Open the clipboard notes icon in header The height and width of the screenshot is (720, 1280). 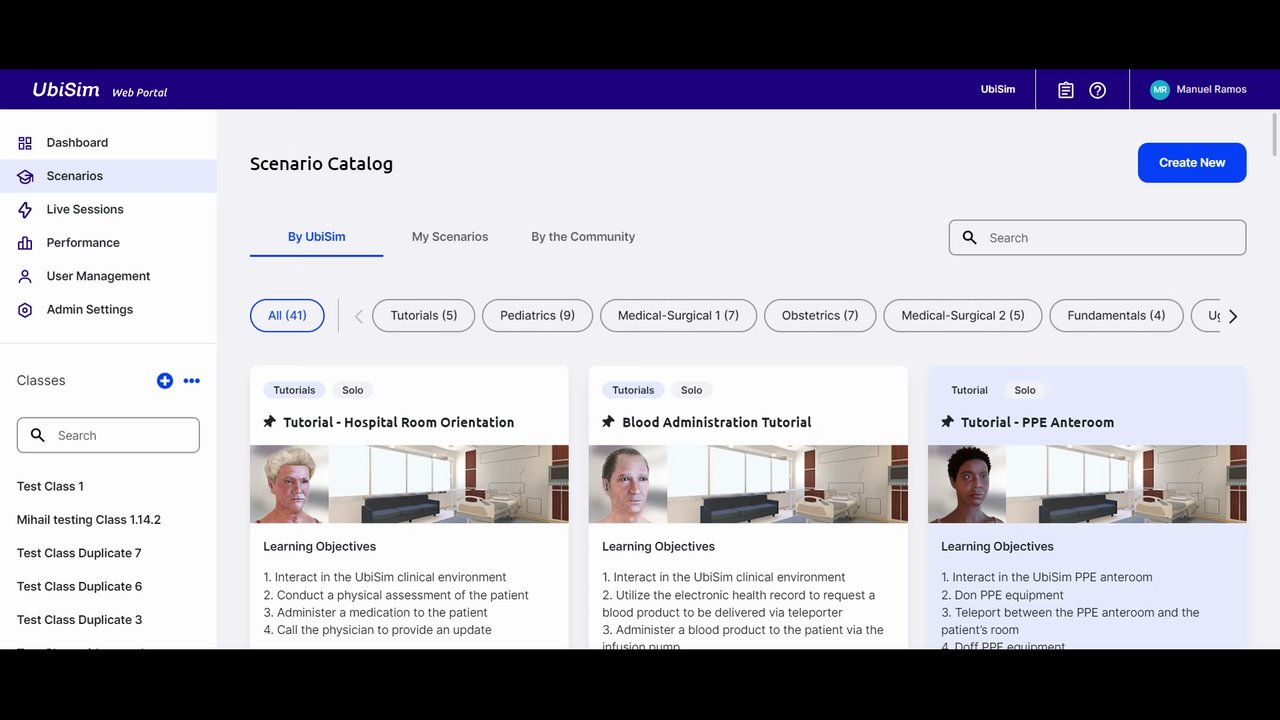point(1066,90)
